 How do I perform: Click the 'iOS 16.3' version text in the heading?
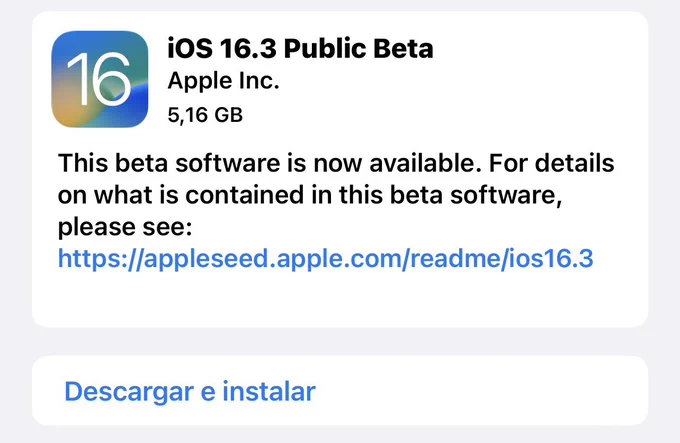(222, 48)
